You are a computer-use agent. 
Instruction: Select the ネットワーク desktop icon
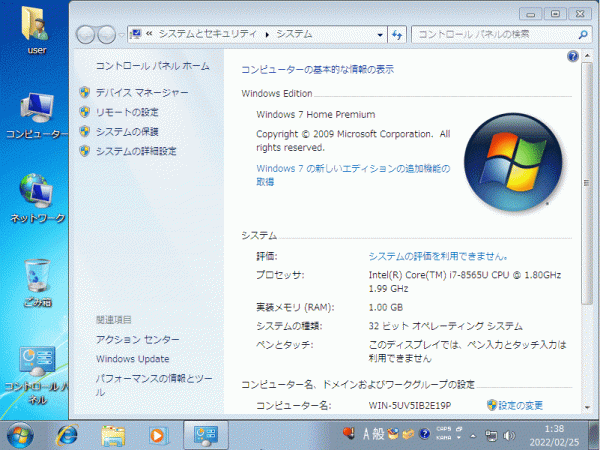[x=37, y=198]
